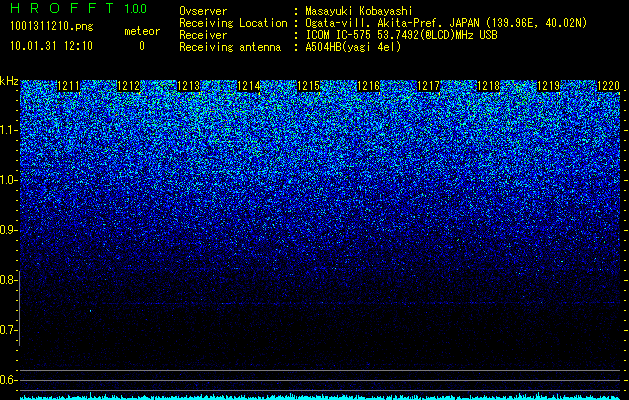The height and width of the screenshot is (400, 629).
Task: Click the Receiving antenna label
Action: pos(230,47)
